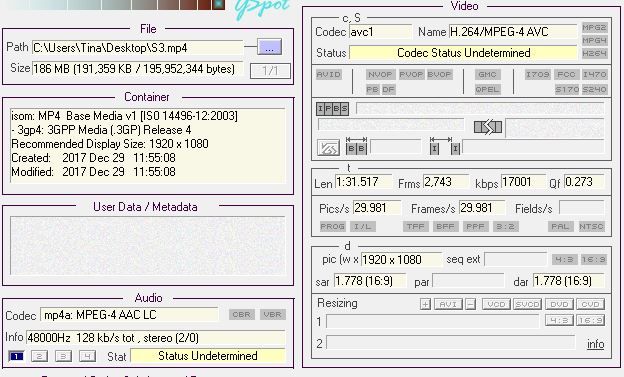
Task: Choose the SVCD resizing preset
Action: [527, 305]
